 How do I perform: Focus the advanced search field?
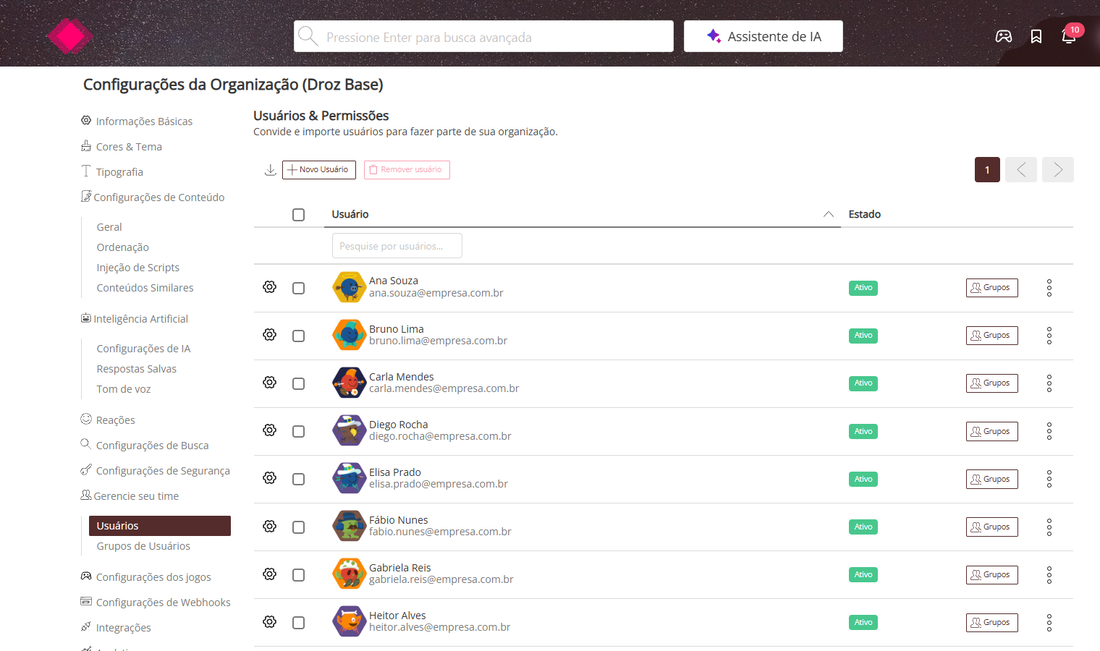483,36
